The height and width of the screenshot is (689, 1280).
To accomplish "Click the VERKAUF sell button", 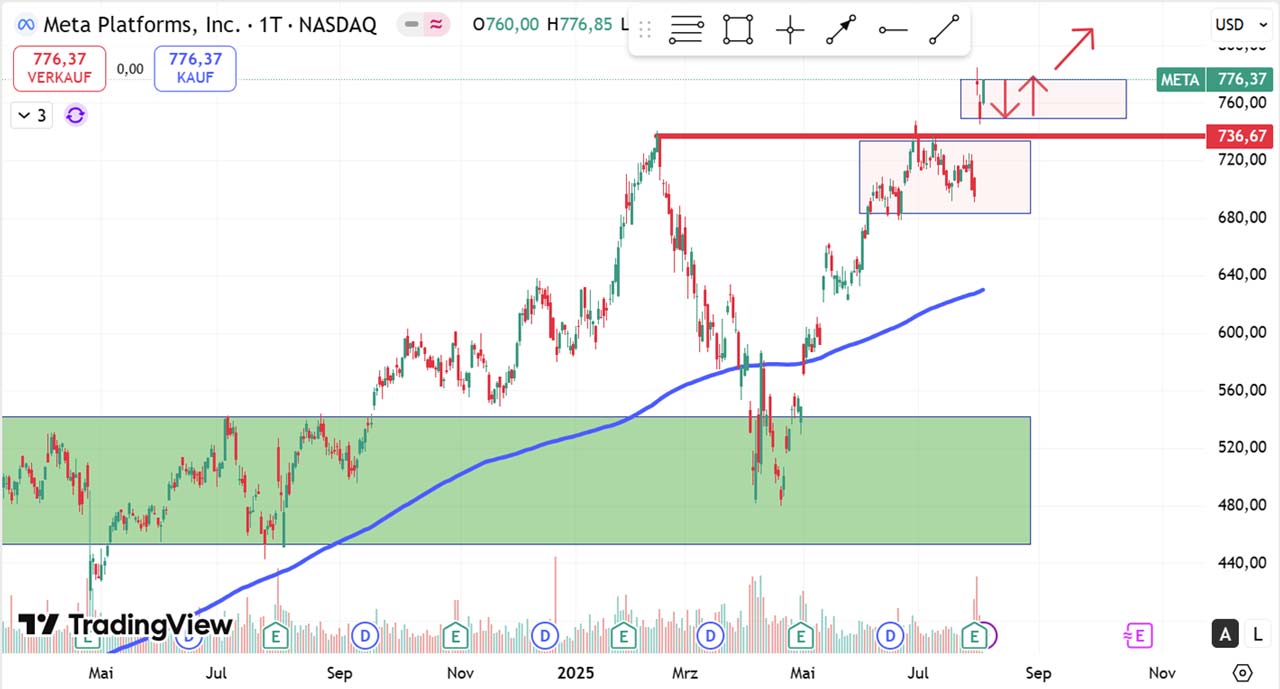I will (59, 69).
